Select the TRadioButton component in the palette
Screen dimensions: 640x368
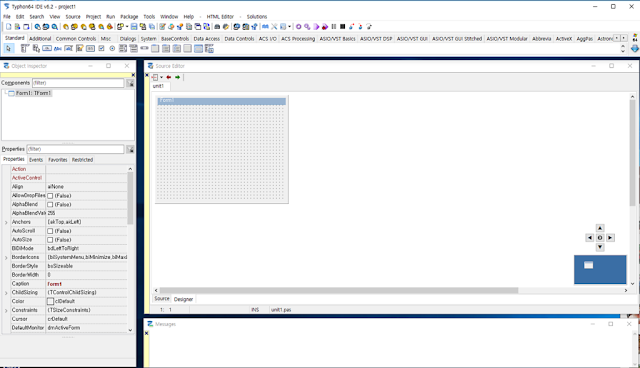tap(112, 49)
